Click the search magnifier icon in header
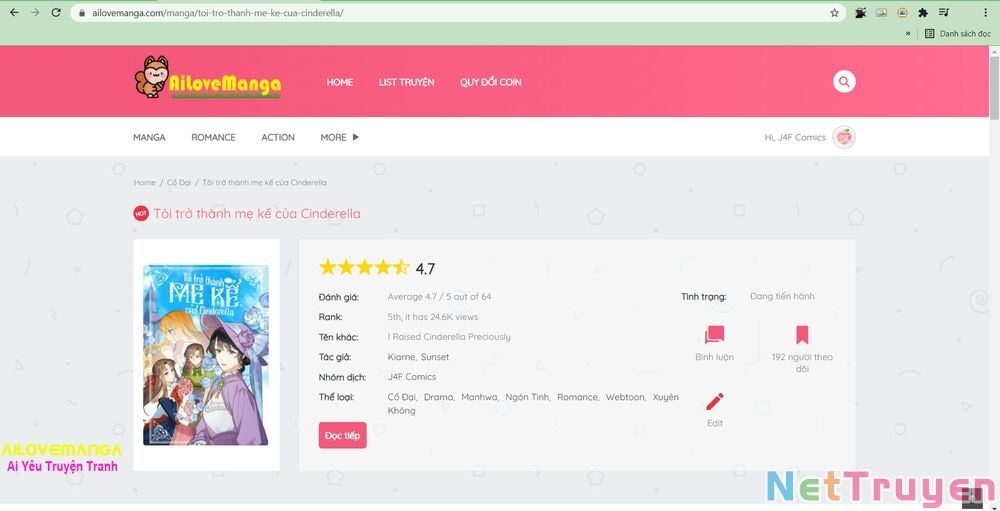 coord(844,82)
